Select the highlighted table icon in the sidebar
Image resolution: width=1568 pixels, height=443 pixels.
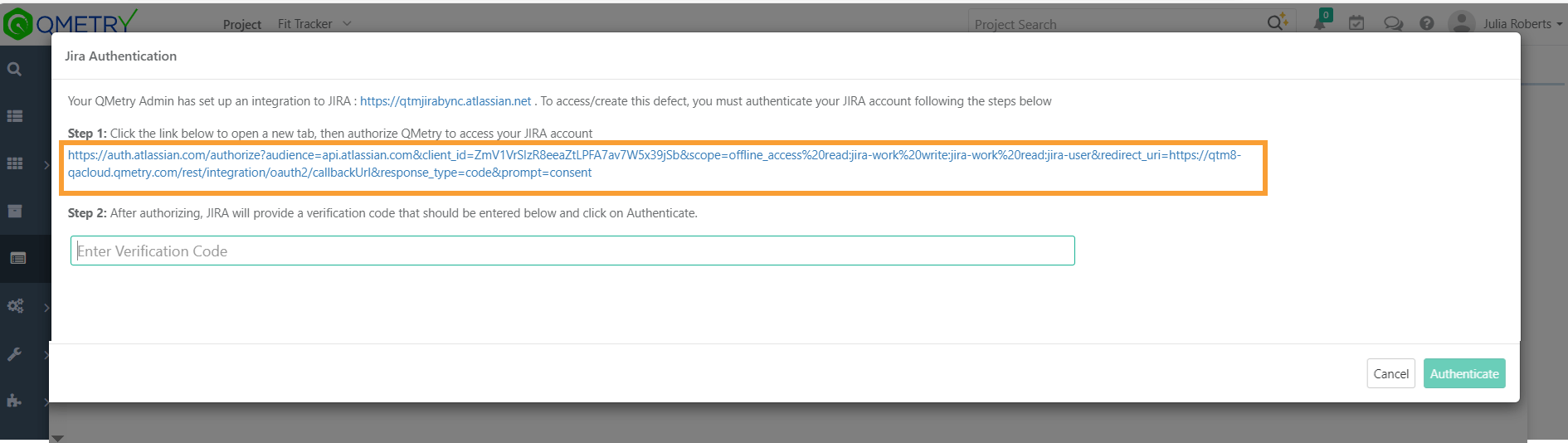tap(18, 258)
